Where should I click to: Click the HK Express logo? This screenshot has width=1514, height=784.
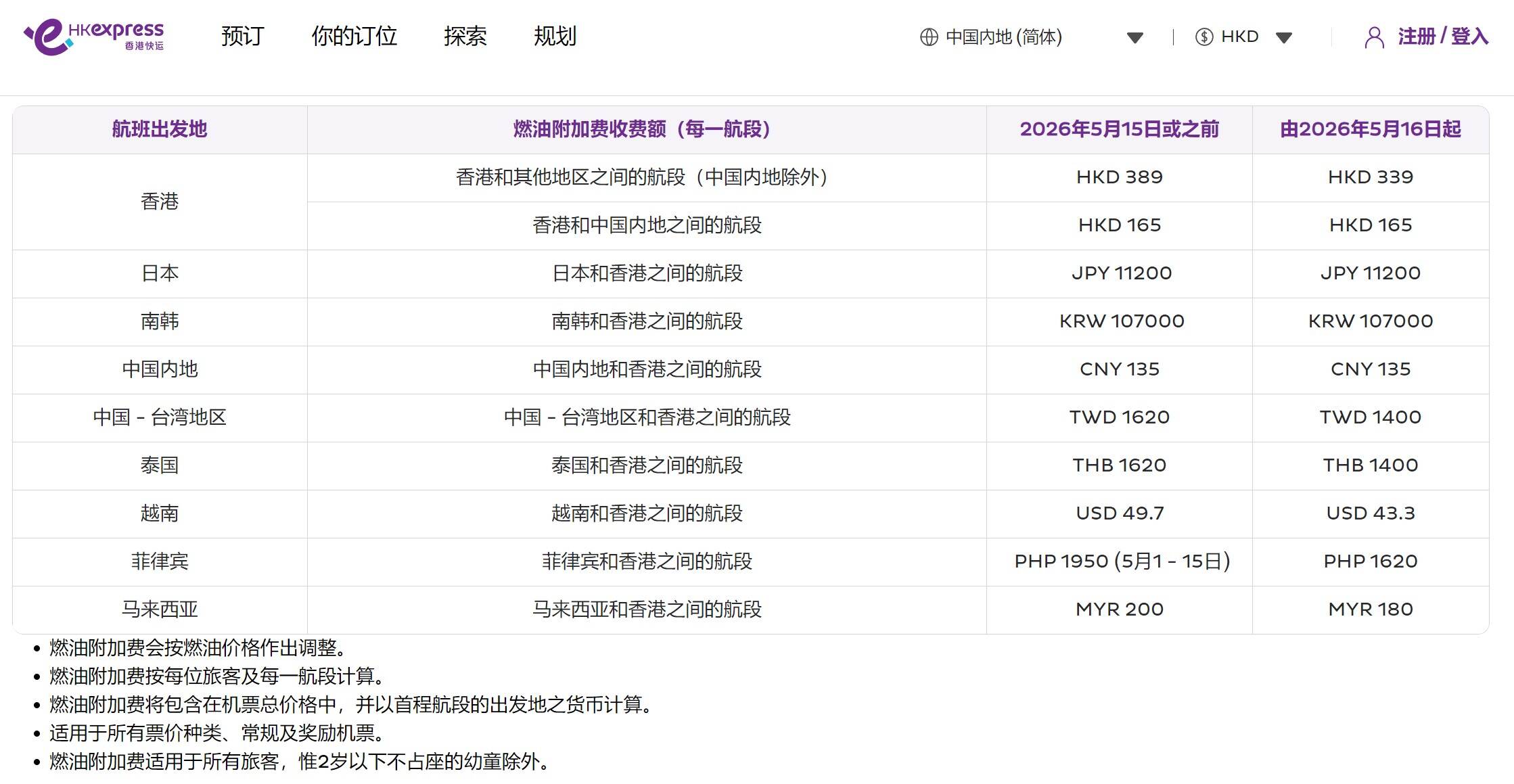tap(94, 37)
